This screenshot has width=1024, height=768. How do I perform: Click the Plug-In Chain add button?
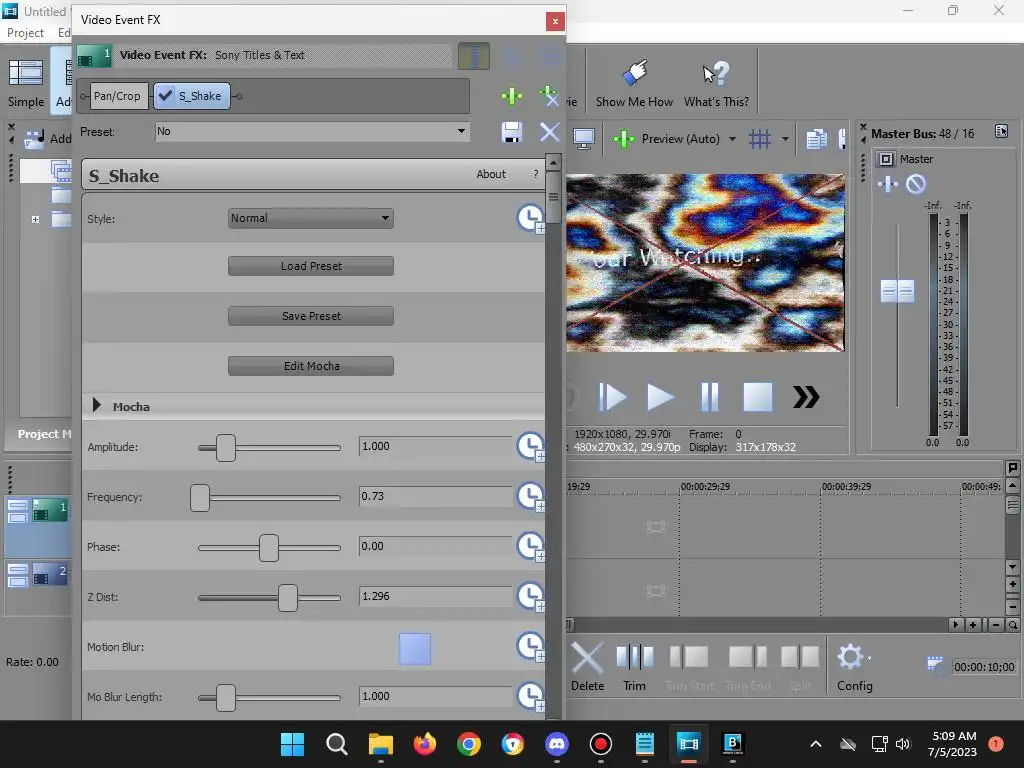pyautogui.click(x=511, y=96)
